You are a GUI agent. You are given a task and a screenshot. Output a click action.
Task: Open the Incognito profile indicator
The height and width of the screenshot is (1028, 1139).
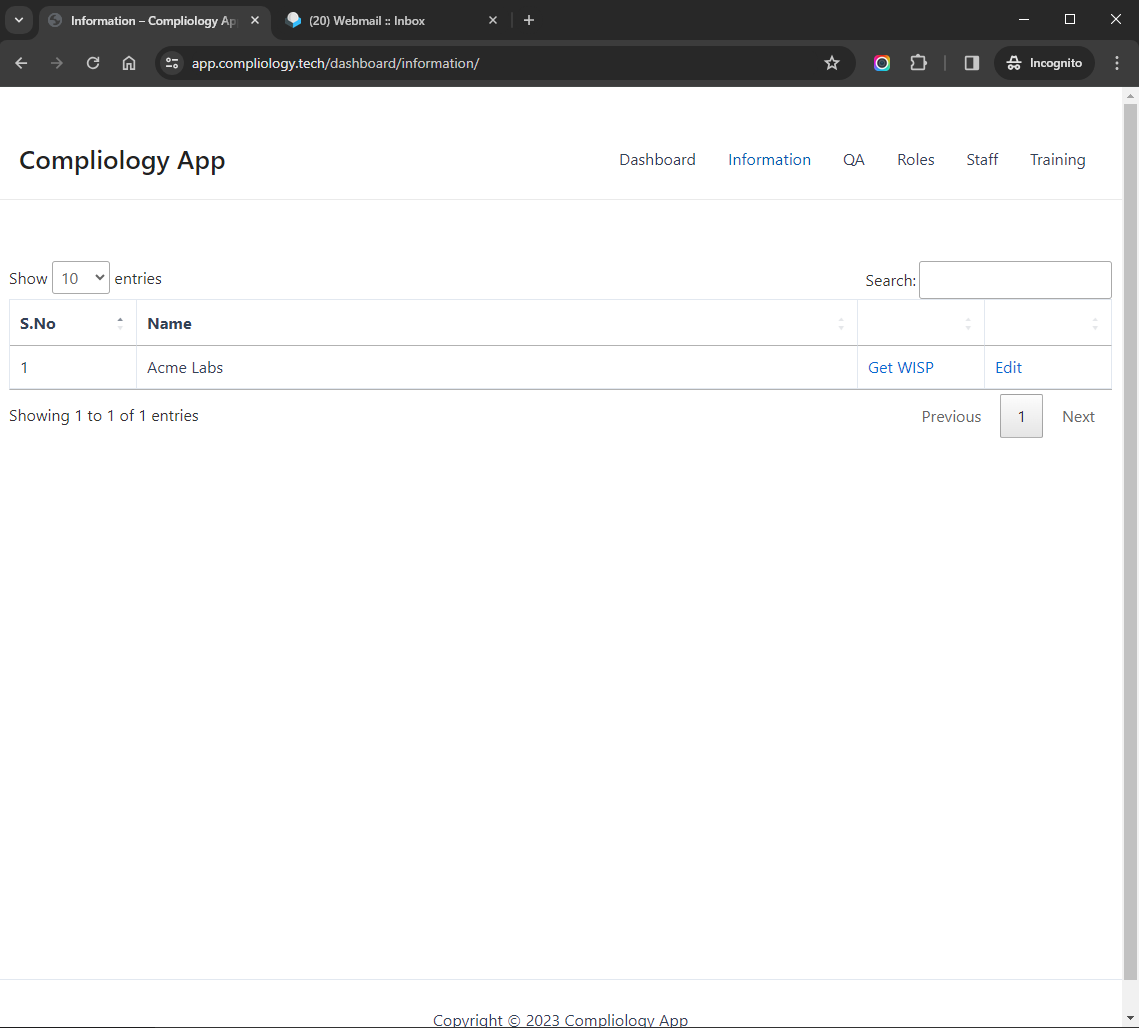(x=1045, y=63)
